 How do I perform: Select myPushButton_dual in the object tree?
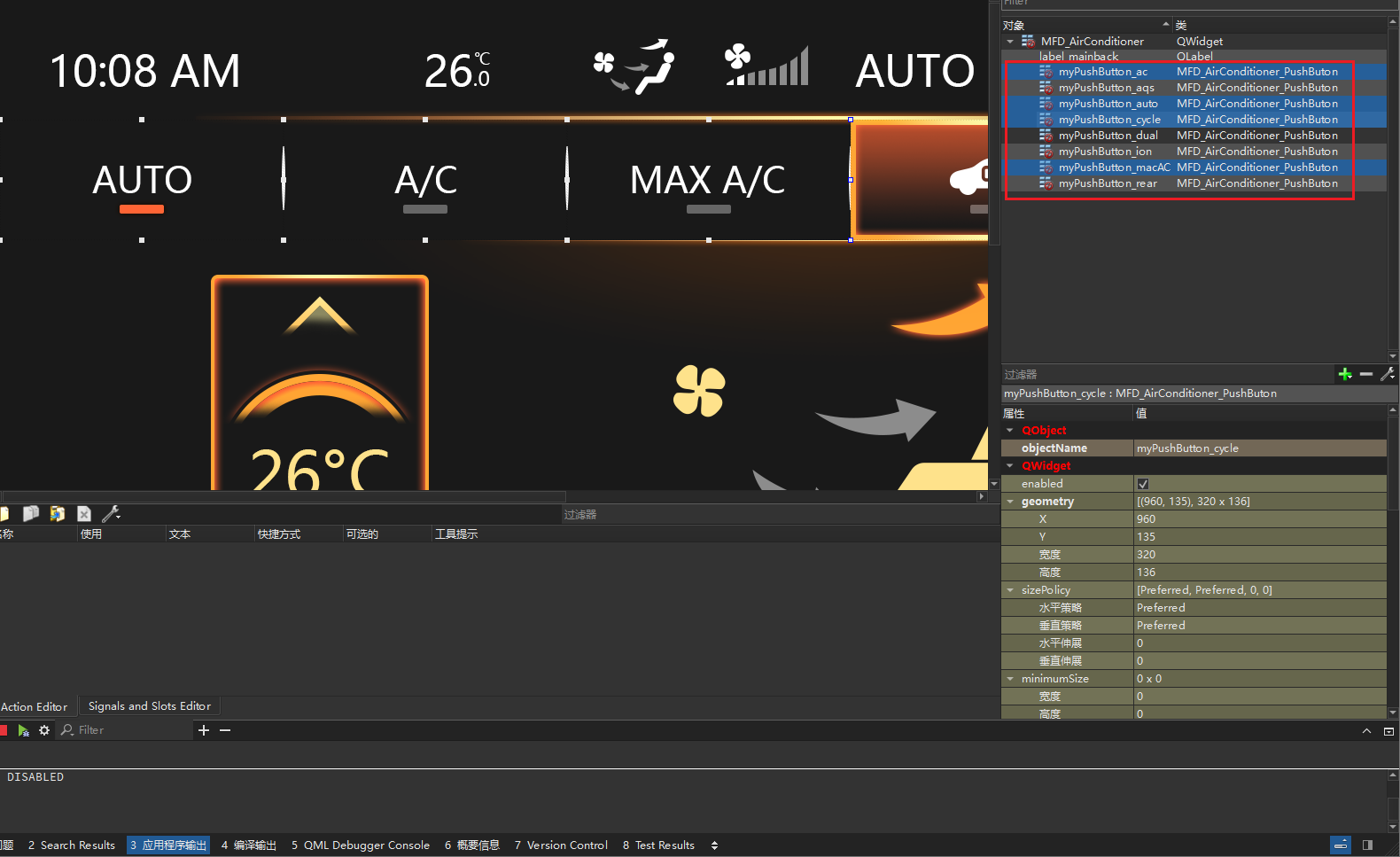click(x=1108, y=136)
